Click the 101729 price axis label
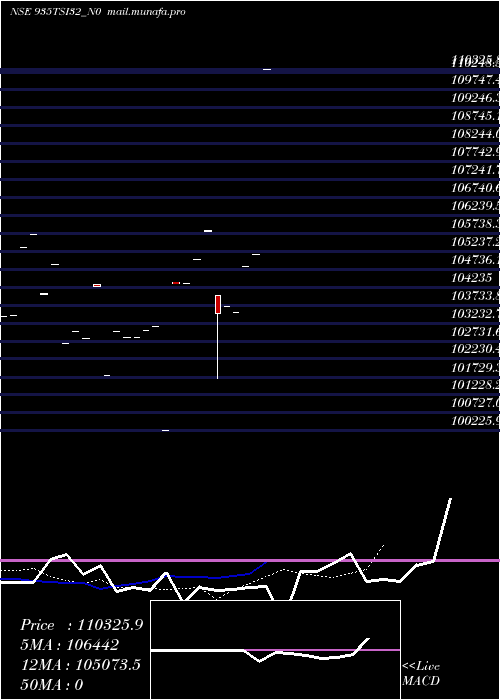Image resolution: width=500 pixels, height=700 pixels. pyautogui.click(x=475, y=367)
